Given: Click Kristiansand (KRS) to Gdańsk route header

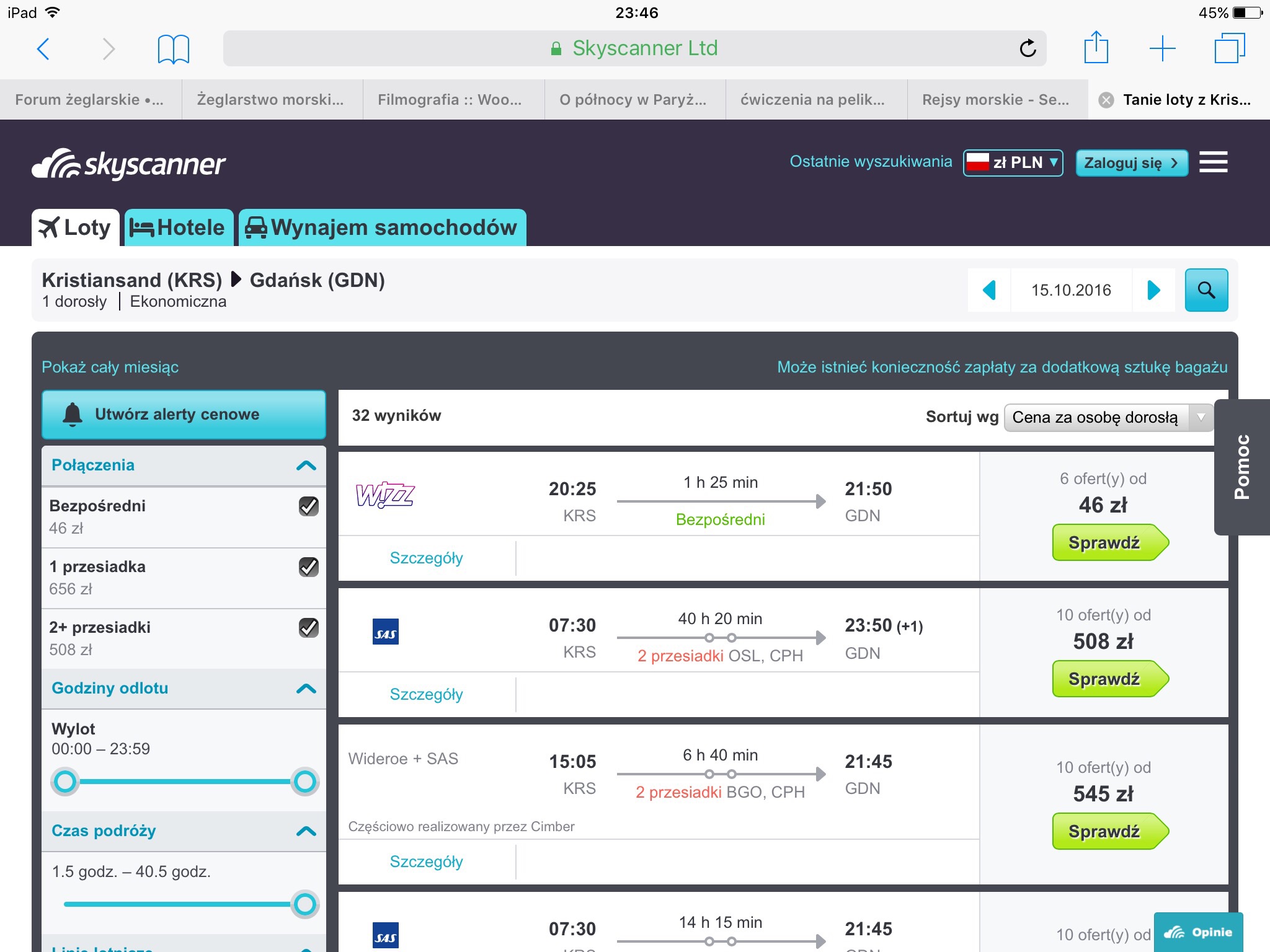Looking at the screenshot, I should pyautogui.click(x=213, y=280).
